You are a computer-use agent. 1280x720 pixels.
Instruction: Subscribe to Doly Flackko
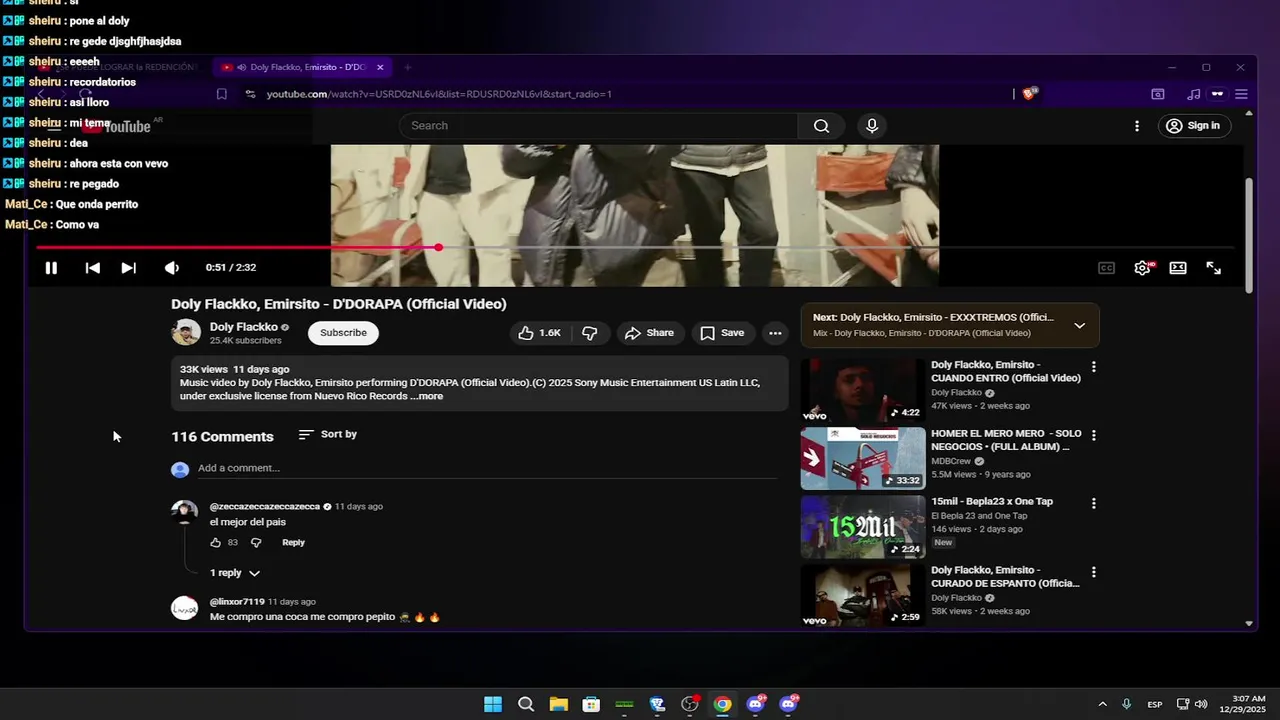(x=343, y=333)
